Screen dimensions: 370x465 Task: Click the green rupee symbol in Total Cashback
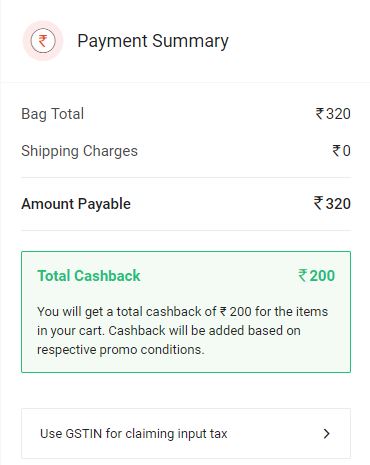coord(302,275)
